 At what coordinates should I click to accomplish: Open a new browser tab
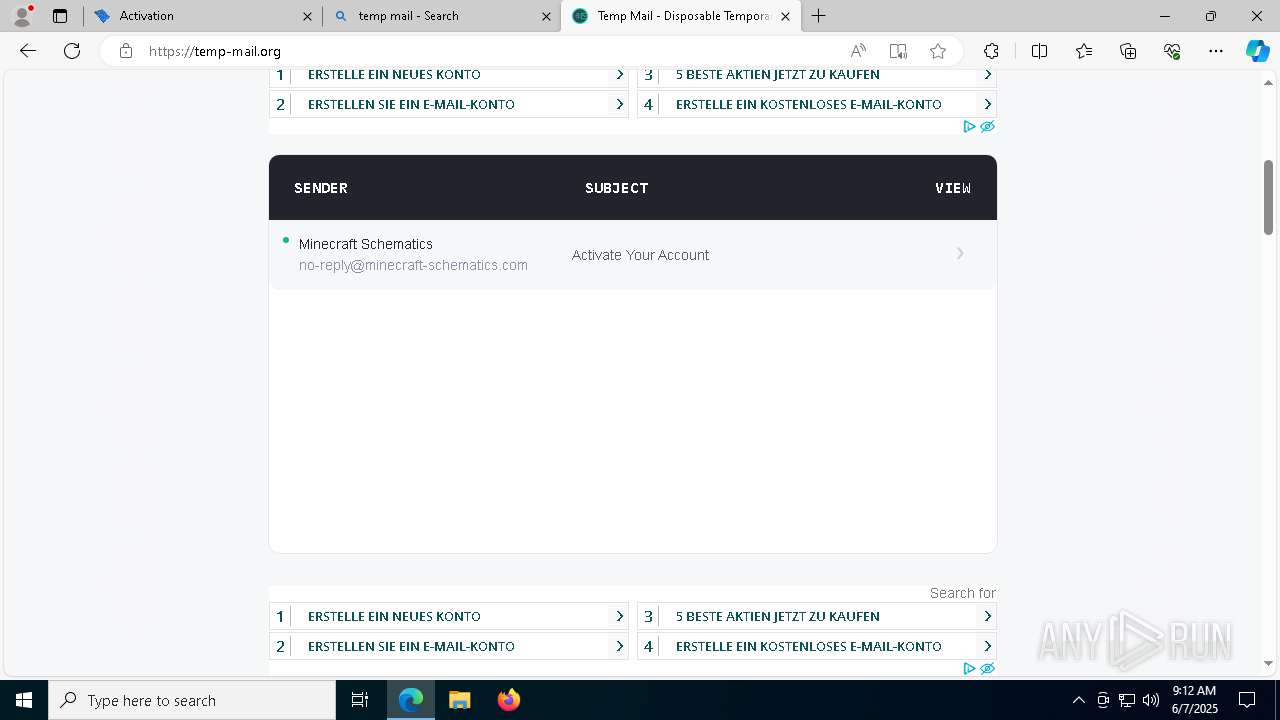click(x=818, y=16)
